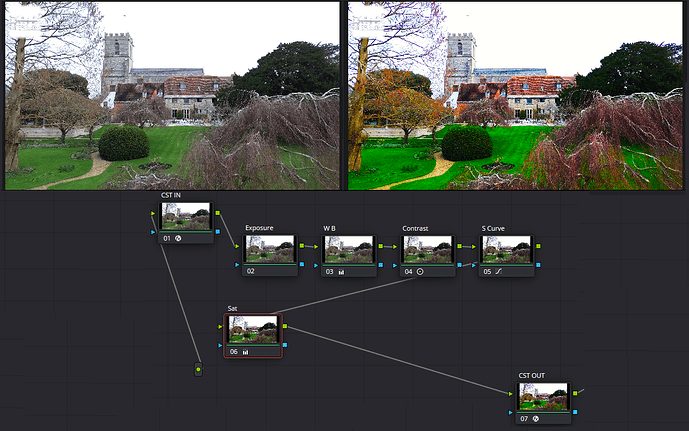Click the contrast circle icon on node 04
The width and height of the screenshot is (689, 431).
click(420, 271)
